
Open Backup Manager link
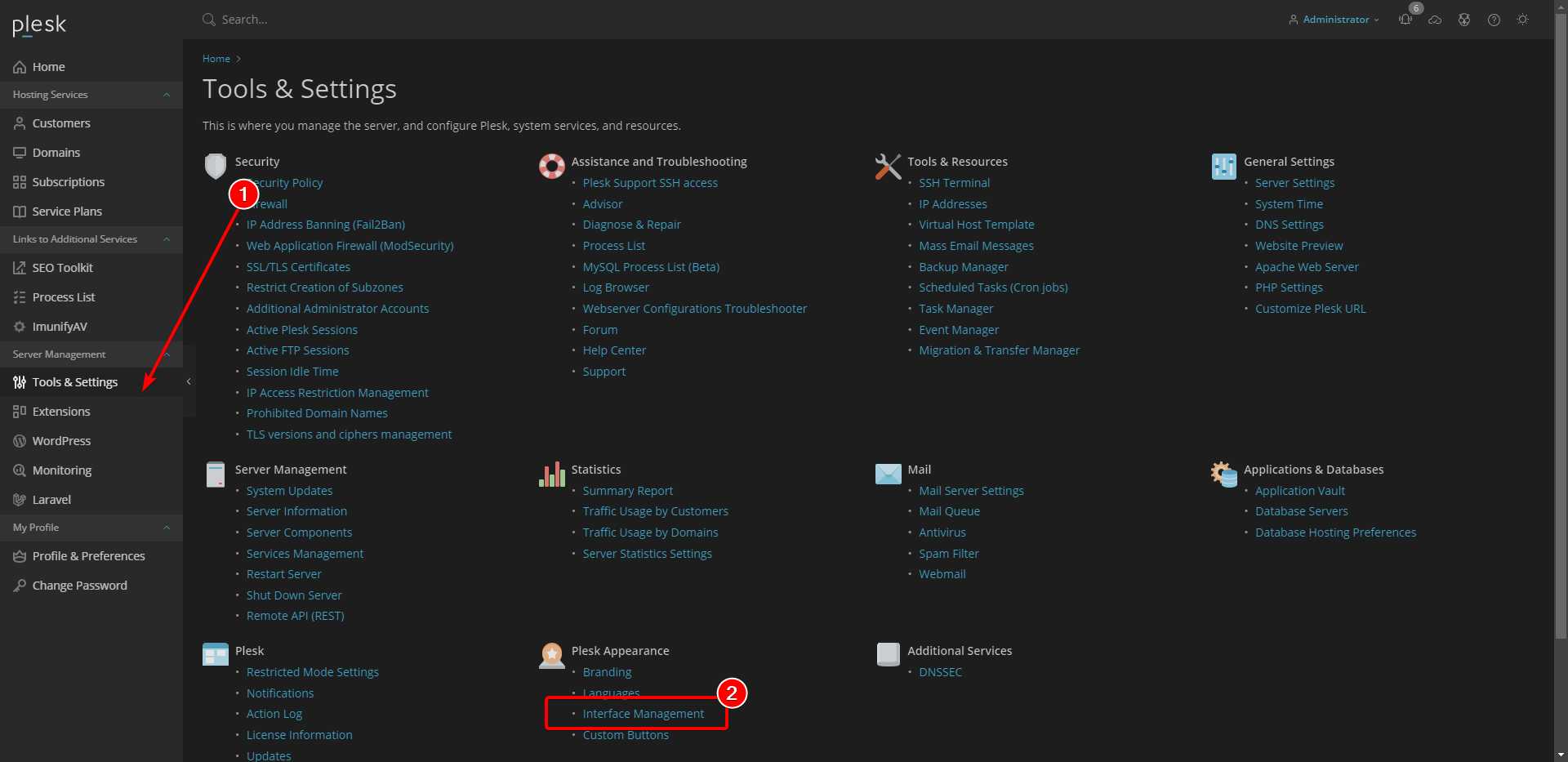964,267
